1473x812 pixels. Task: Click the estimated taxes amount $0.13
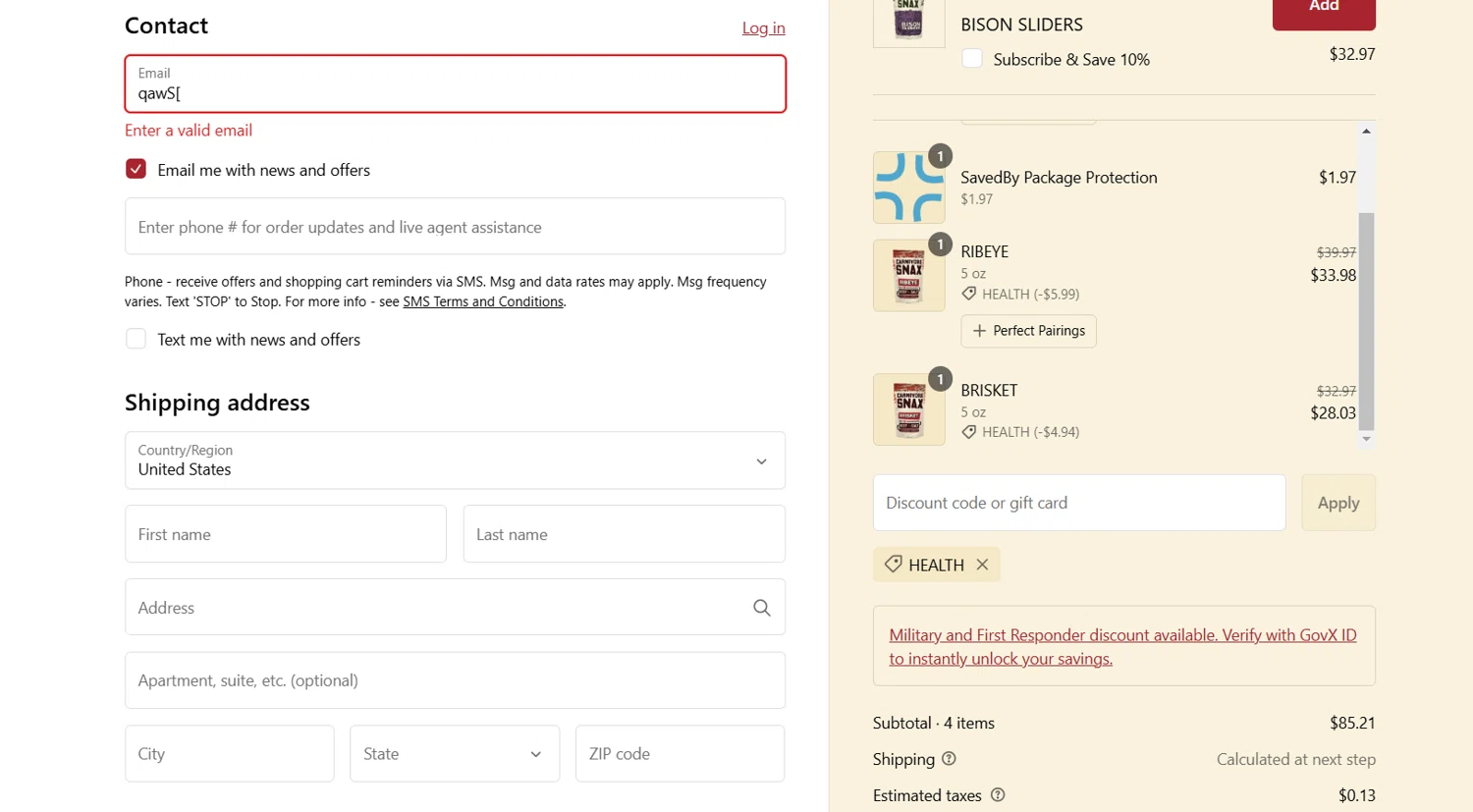pyautogui.click(x=1357, y=795)
